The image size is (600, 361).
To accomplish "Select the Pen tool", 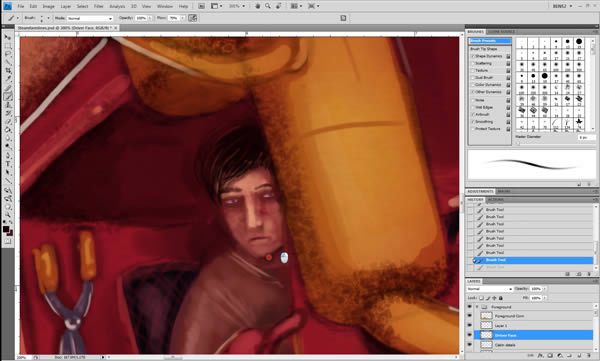I will point(7,155).
